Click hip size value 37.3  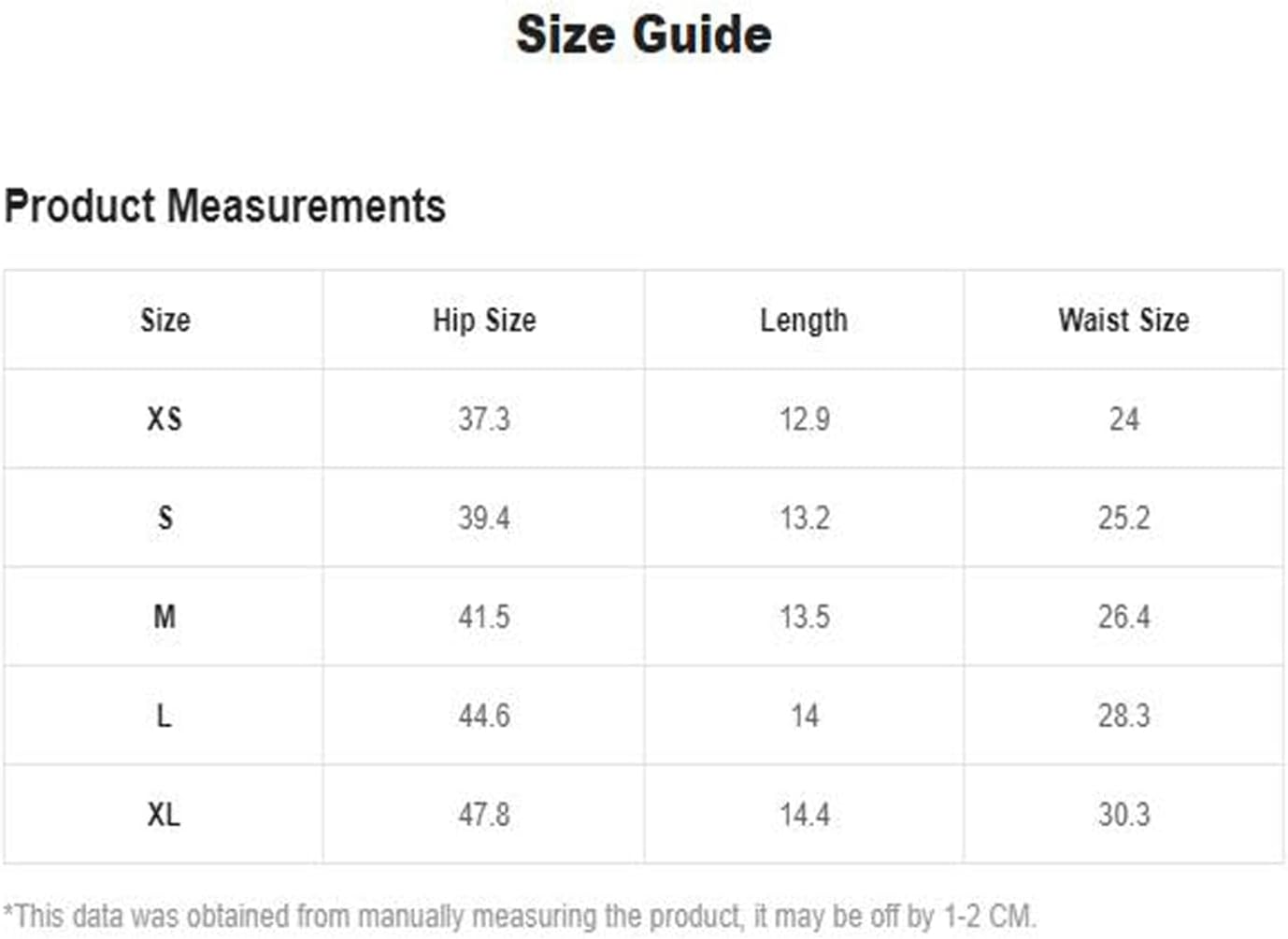[x=484, y=419]
